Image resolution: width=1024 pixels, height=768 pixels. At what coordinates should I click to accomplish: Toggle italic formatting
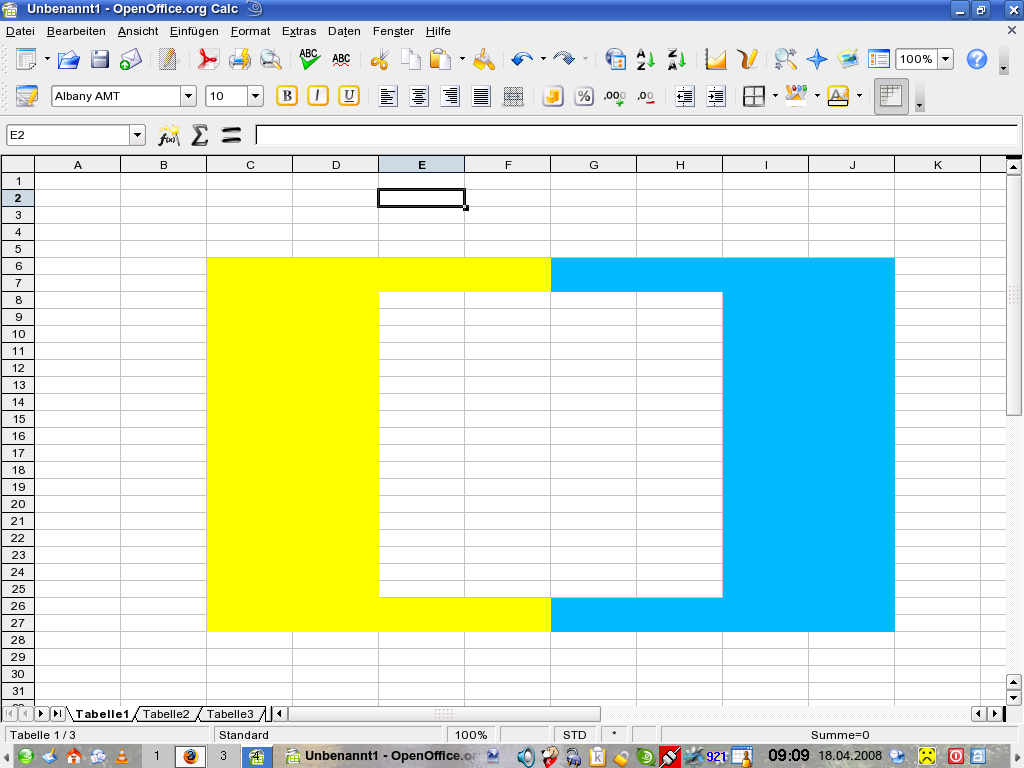click(x=318, y=96)
